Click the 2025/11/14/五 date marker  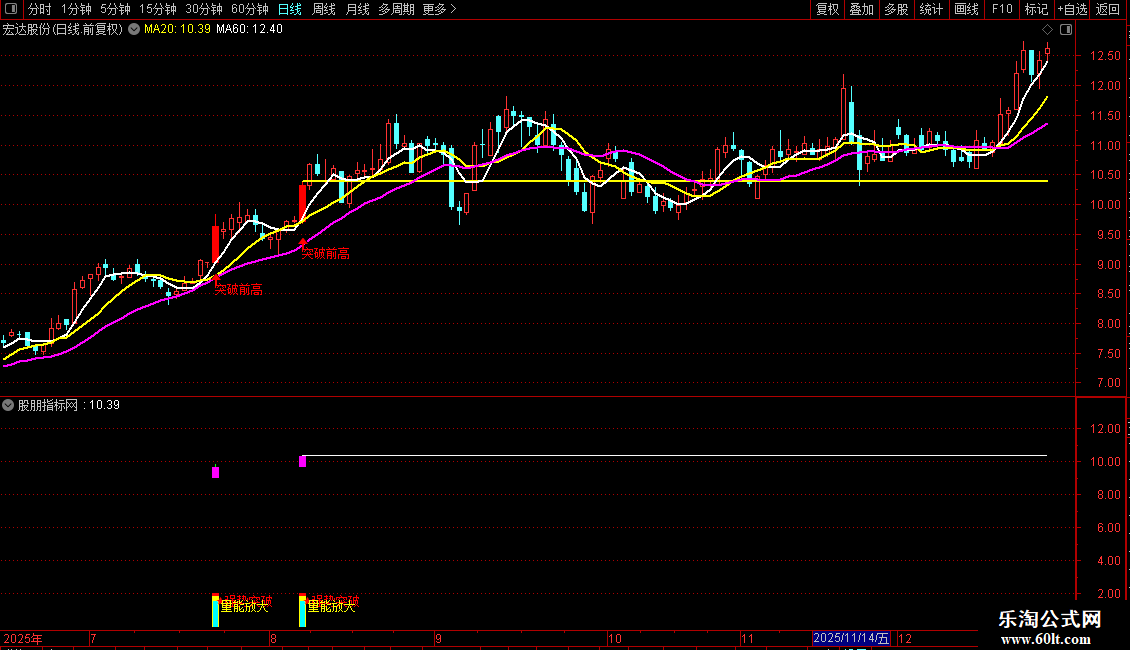pos(851,638)
